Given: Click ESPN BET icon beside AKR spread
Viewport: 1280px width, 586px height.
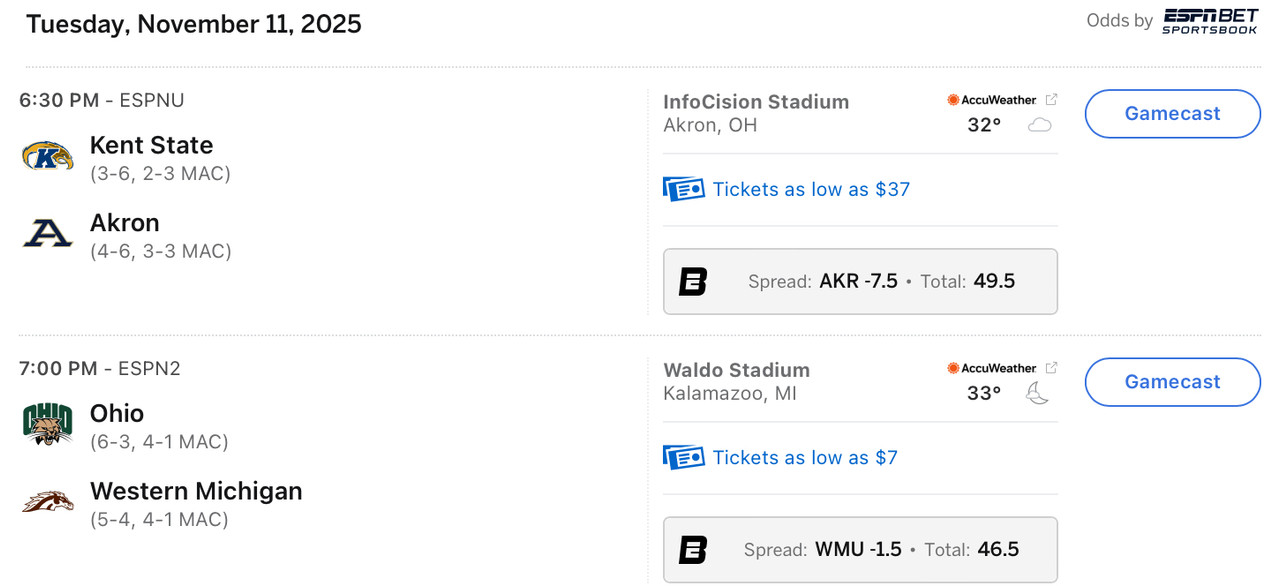Looking at the screenshot, I should [x=693, y=282].
